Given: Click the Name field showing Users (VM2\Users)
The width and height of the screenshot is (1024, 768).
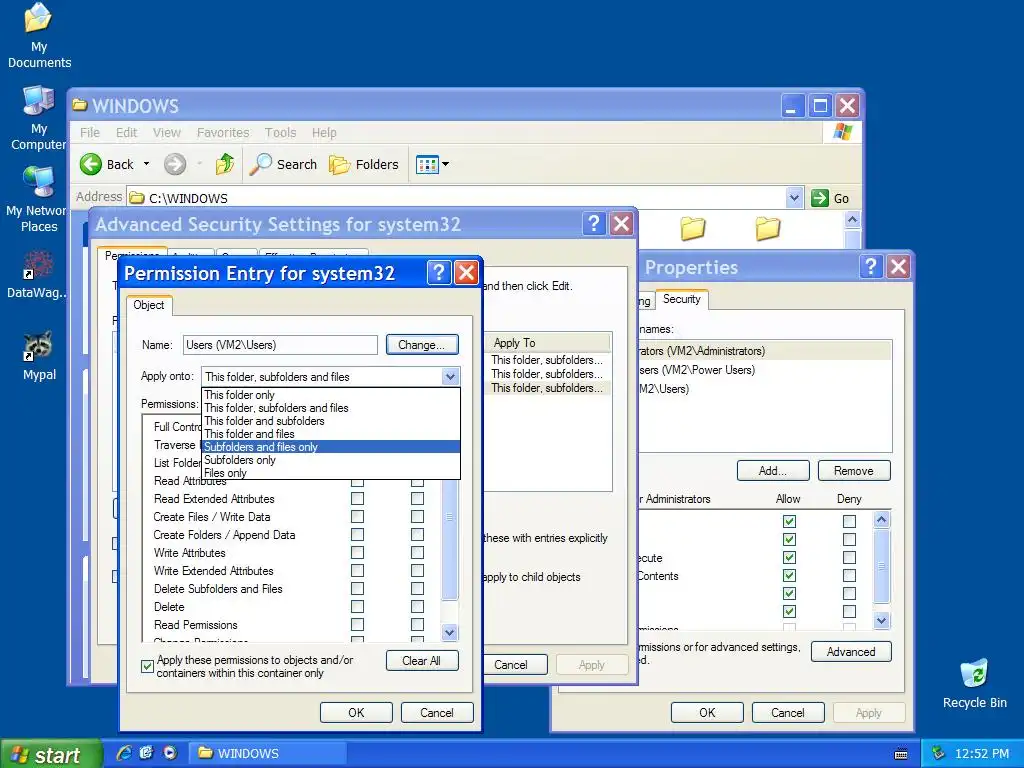Looking at the screenshot, I should pyautogui.click(x=280, y=345).
